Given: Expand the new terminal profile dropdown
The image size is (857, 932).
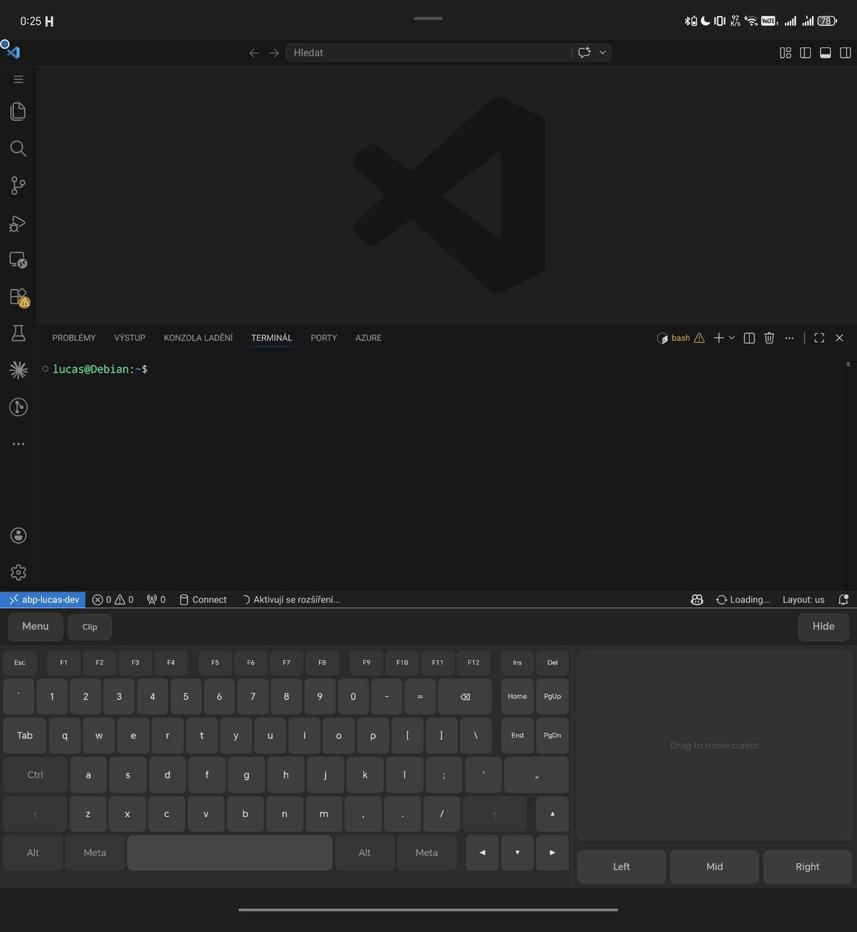Looking at the screenshot, I should [732, 338].
